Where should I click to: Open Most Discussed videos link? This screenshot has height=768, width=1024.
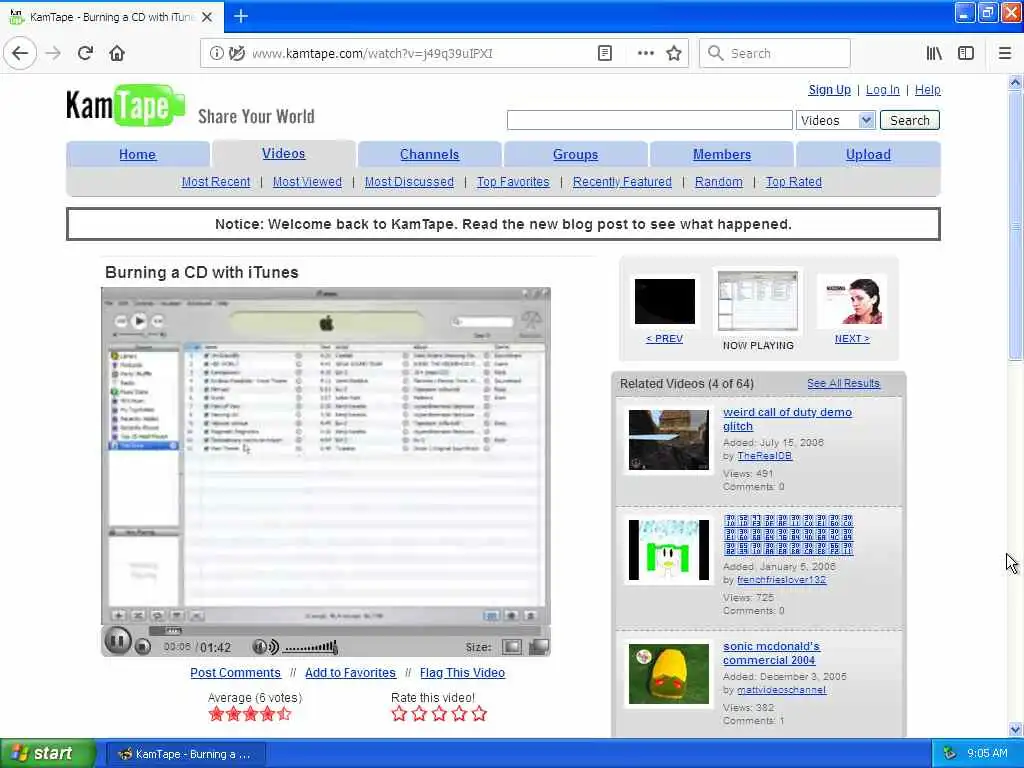pos(409,182)
